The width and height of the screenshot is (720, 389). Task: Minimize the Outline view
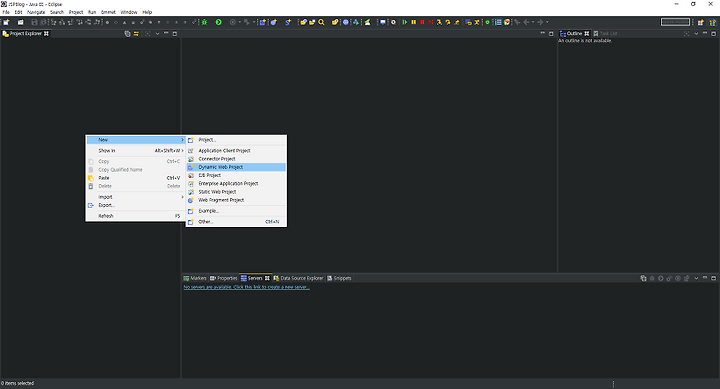[705, 34]
